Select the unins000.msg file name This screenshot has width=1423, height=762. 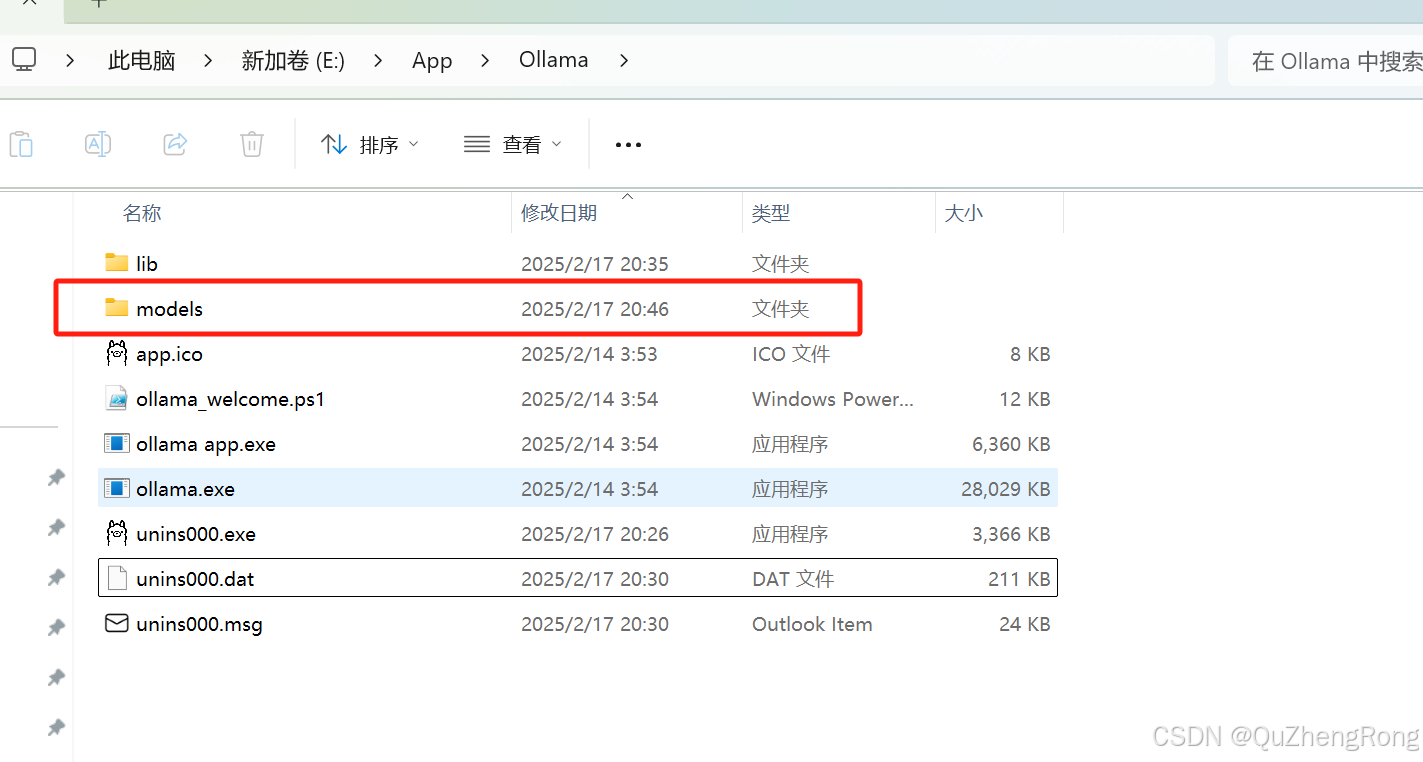(x=200, y=624)
